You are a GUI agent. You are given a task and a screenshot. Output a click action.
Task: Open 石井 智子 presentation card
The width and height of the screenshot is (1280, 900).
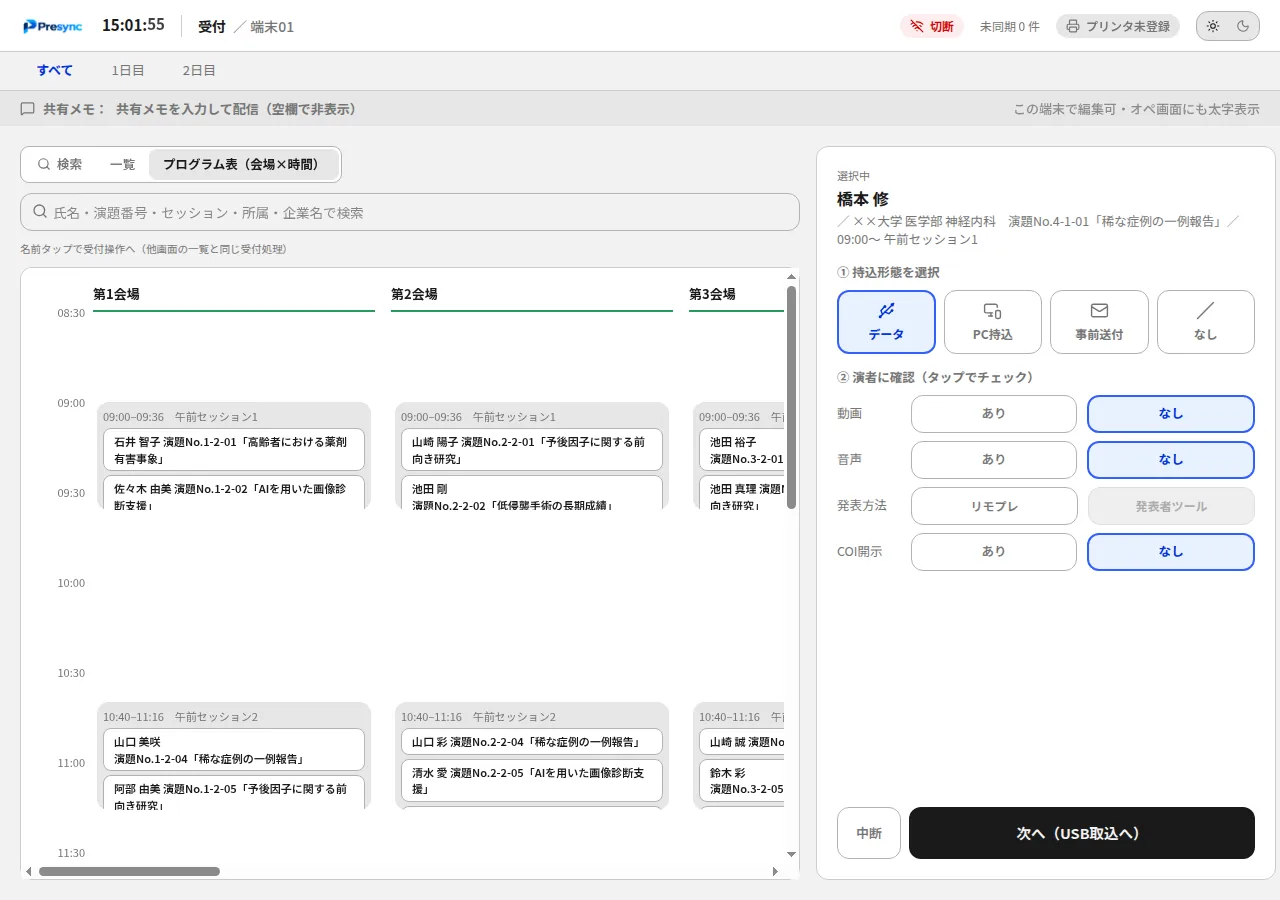(234, 450)
